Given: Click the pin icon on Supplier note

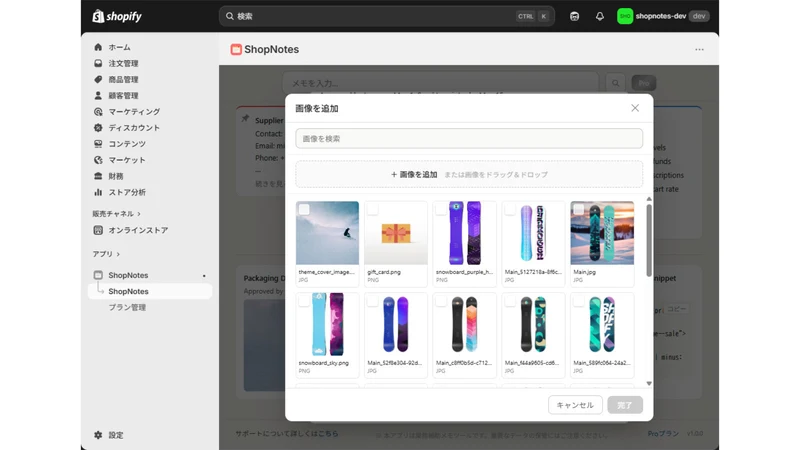Looking at the screenshot, I should (245, 118).
